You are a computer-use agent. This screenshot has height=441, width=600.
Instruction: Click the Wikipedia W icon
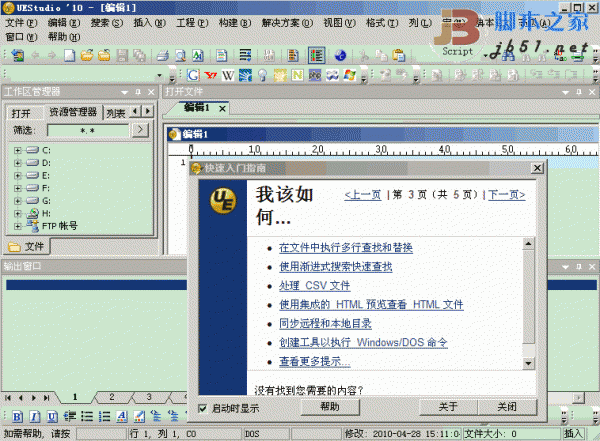(x=228, y=75)
